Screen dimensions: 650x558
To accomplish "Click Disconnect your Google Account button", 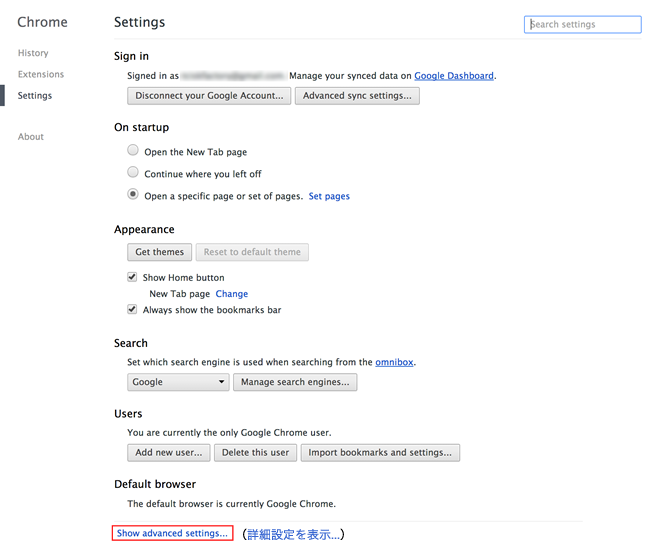I will point(209,96).
